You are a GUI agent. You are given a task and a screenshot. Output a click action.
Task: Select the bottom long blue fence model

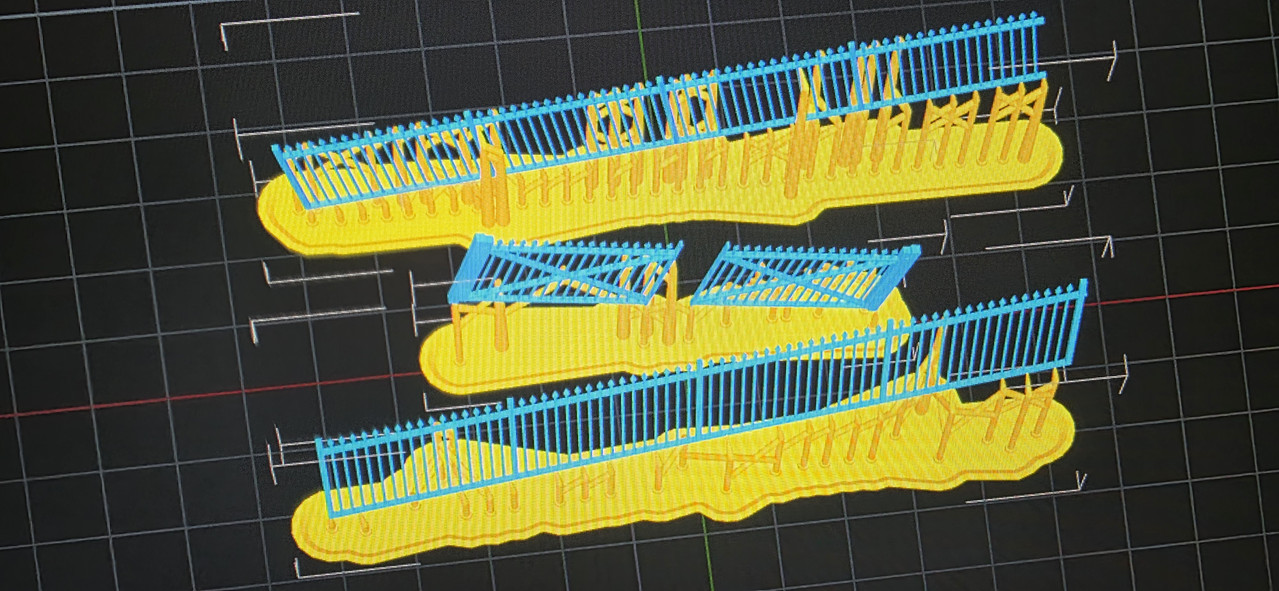700,400
